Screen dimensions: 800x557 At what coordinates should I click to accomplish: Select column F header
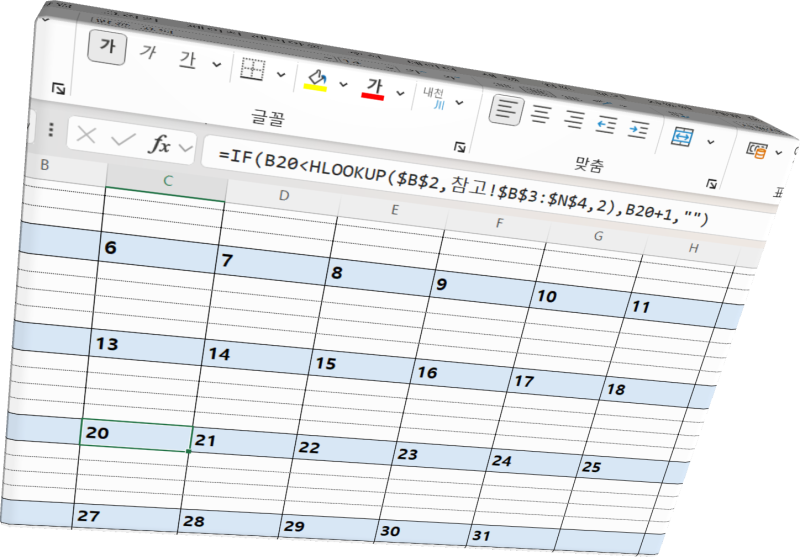pos(499,223)
